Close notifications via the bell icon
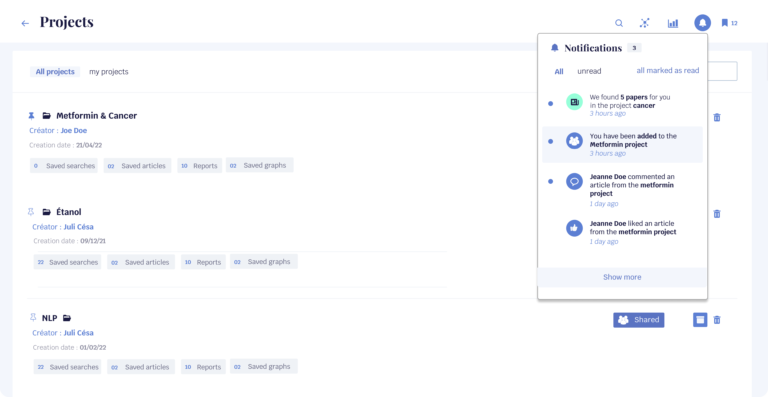The image size is (768, 397). click(702, 23)
